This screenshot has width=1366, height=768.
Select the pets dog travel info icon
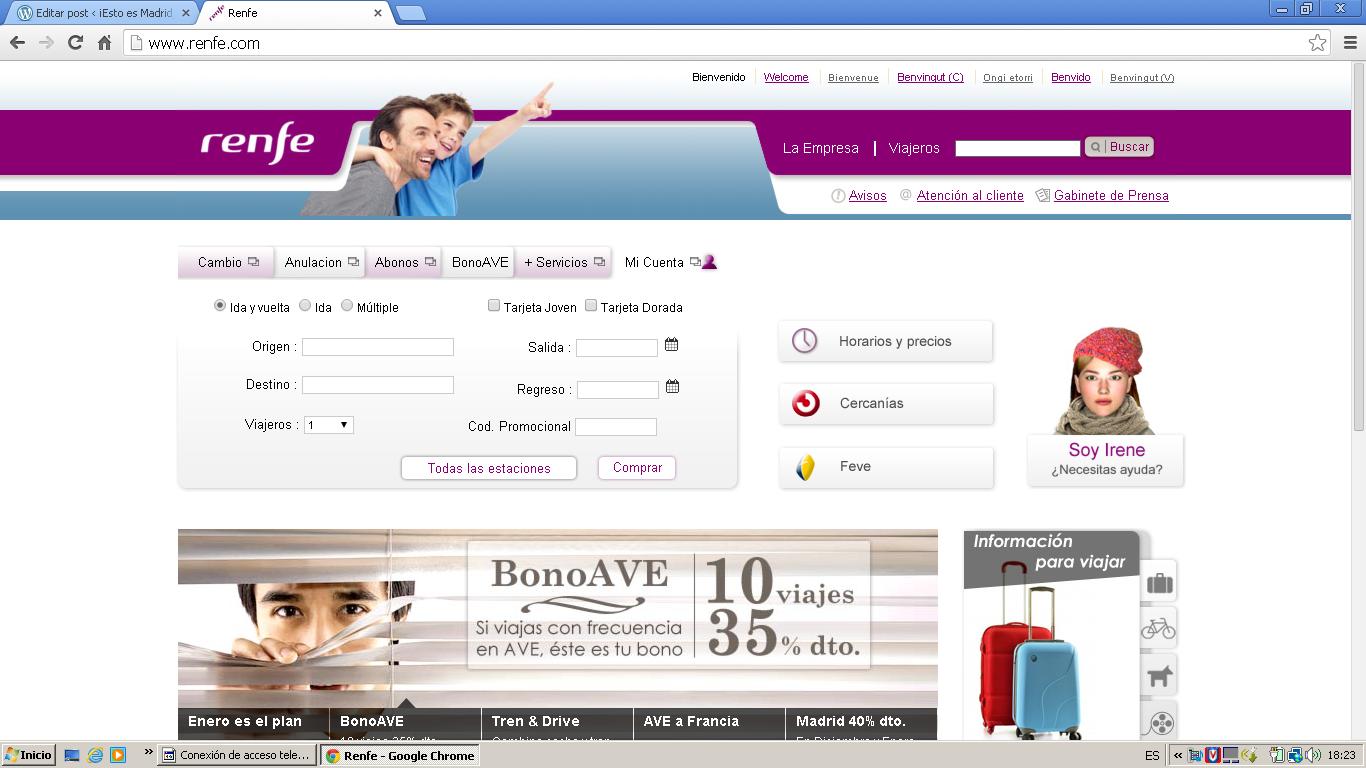1158,676
